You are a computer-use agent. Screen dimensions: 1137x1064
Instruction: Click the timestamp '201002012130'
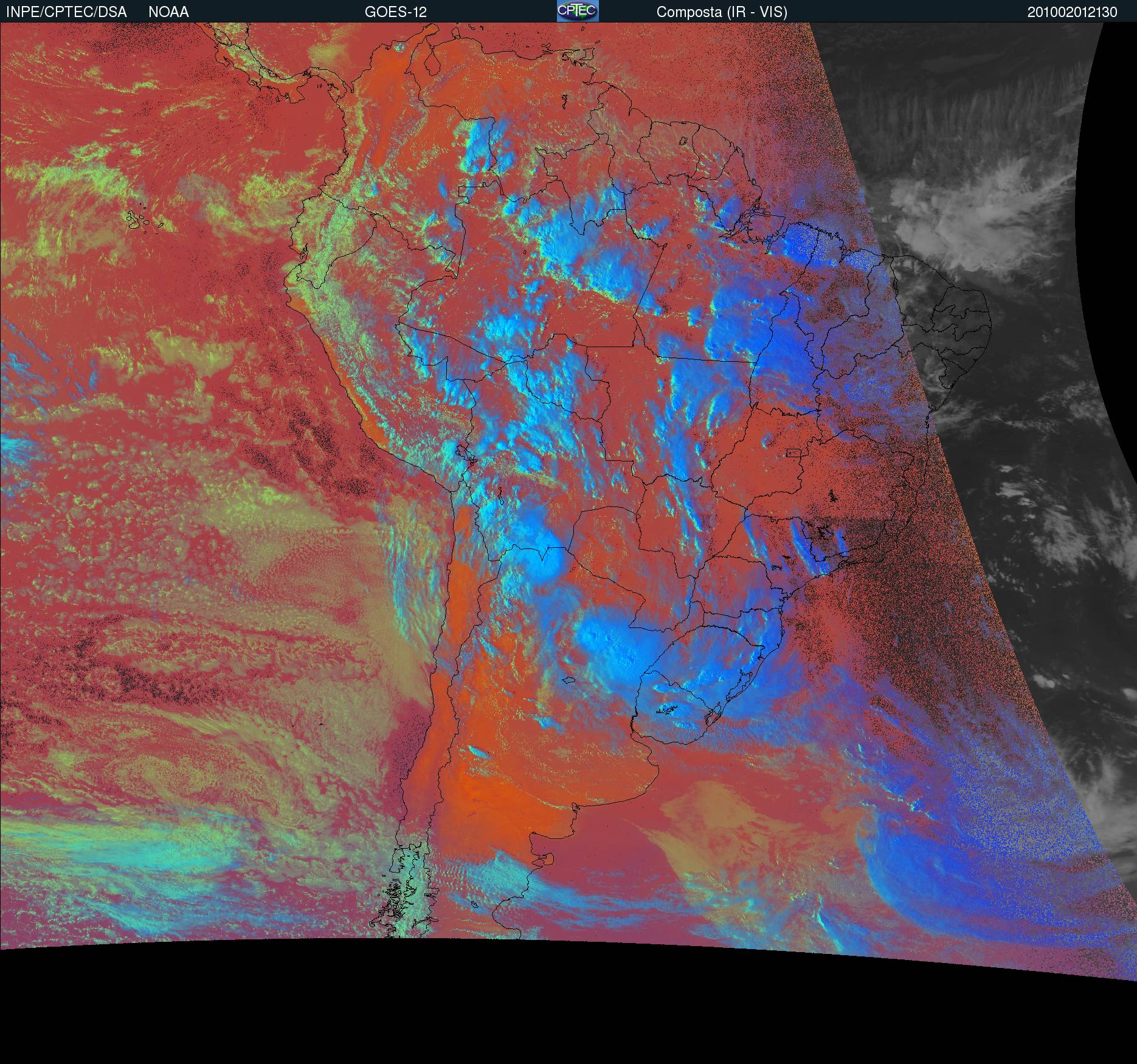pos(1073,12)
